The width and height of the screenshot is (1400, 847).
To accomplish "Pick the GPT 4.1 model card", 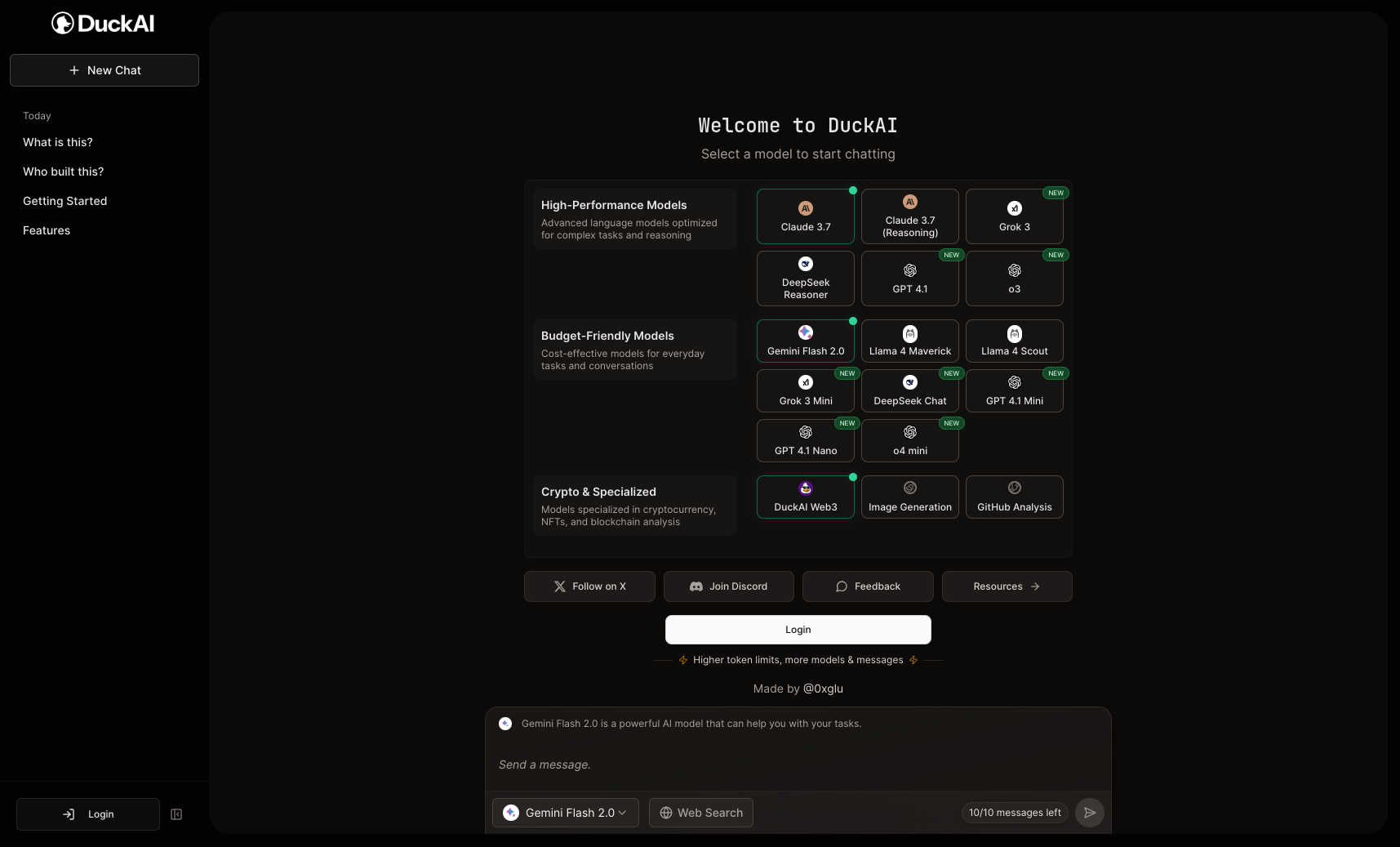I will coord(910,279).
